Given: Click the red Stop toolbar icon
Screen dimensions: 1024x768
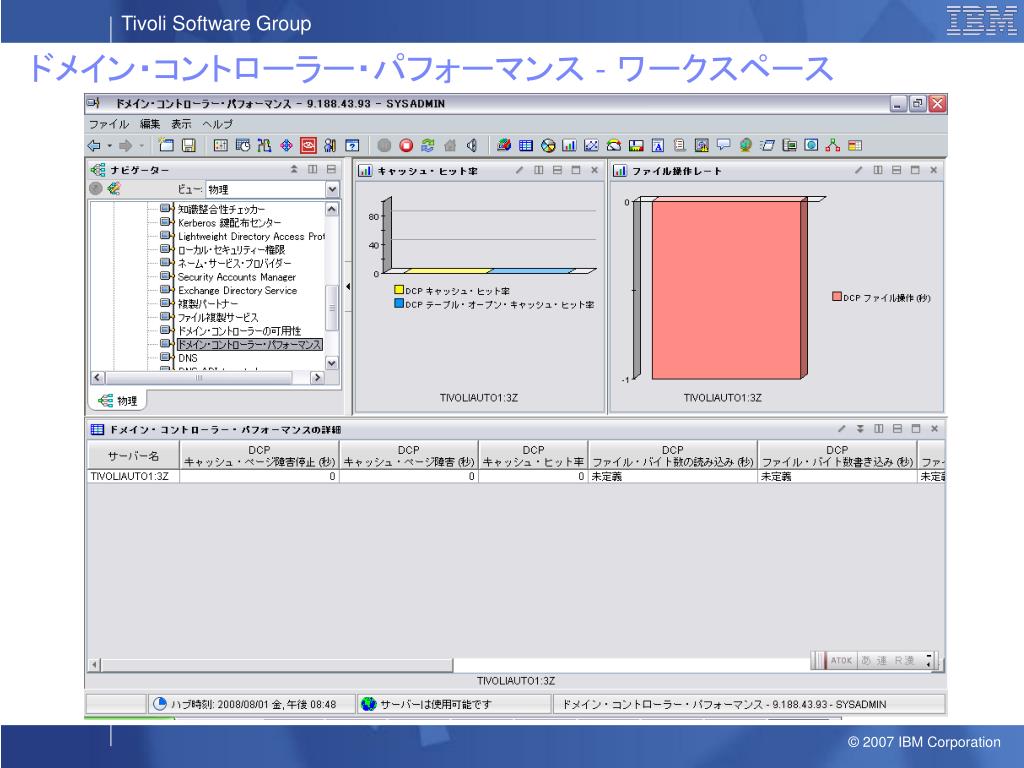Looking at the screenshot, I should click(406, 146).
